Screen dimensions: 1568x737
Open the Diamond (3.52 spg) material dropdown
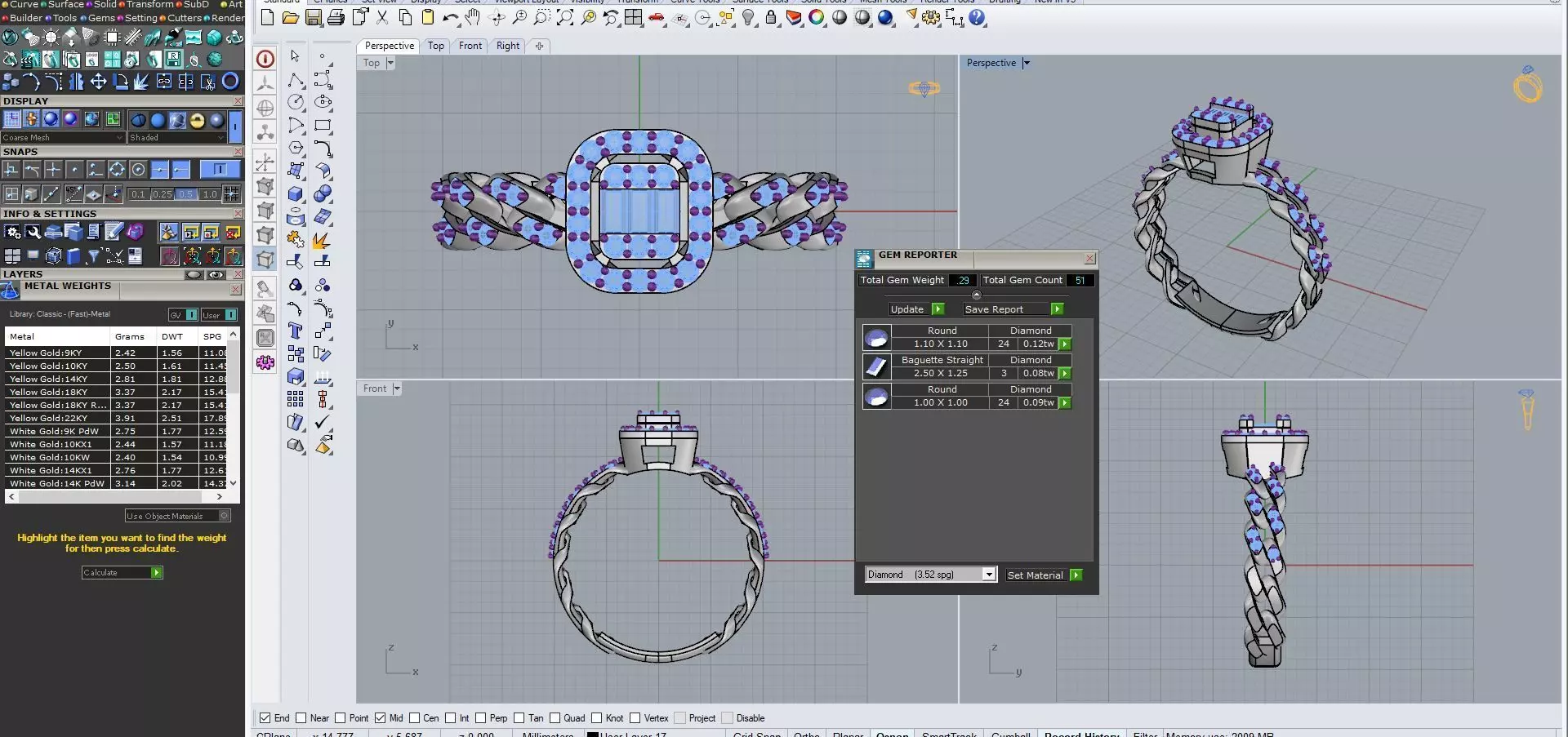[931, 575]
